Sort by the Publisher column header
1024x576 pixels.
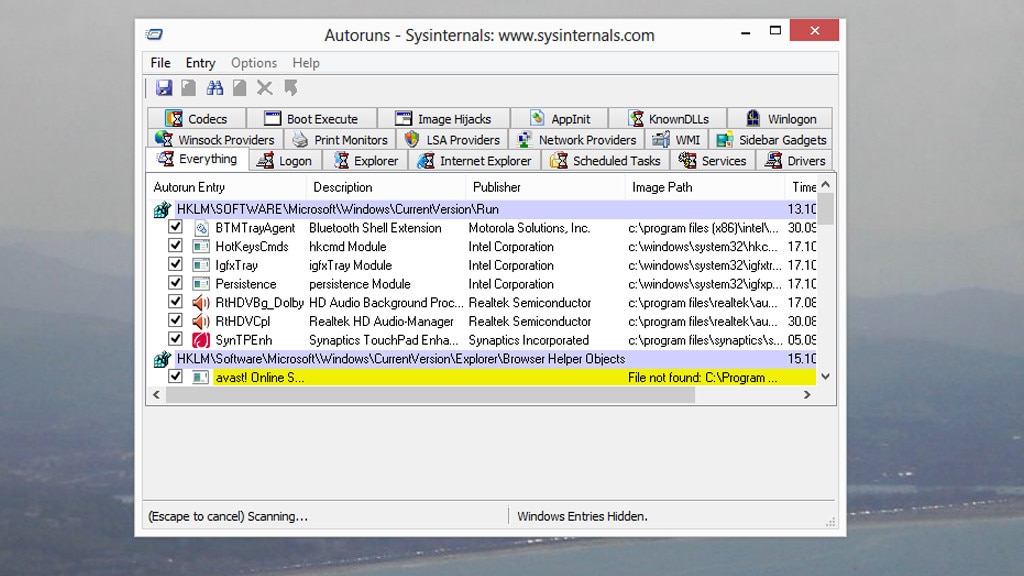pyautogui.click(x=510, y=187)
